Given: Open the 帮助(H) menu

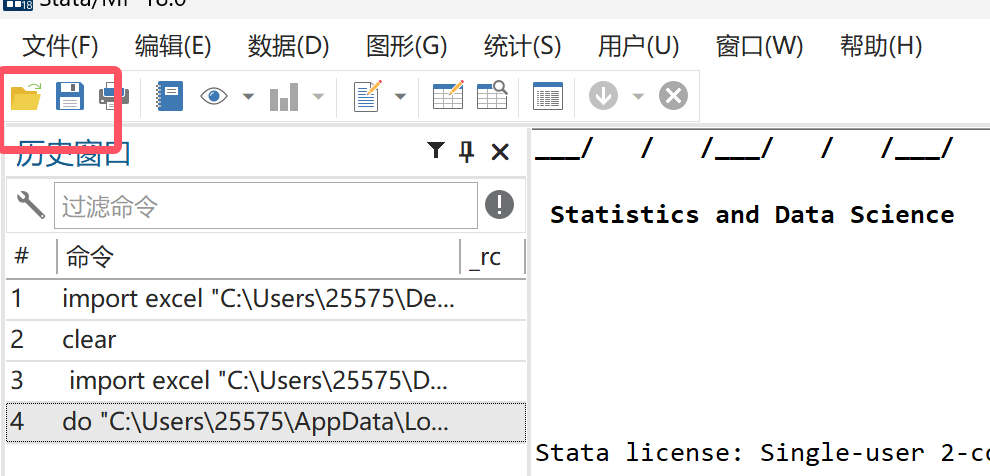Looking at the screenshot, I should click(881, 46).
